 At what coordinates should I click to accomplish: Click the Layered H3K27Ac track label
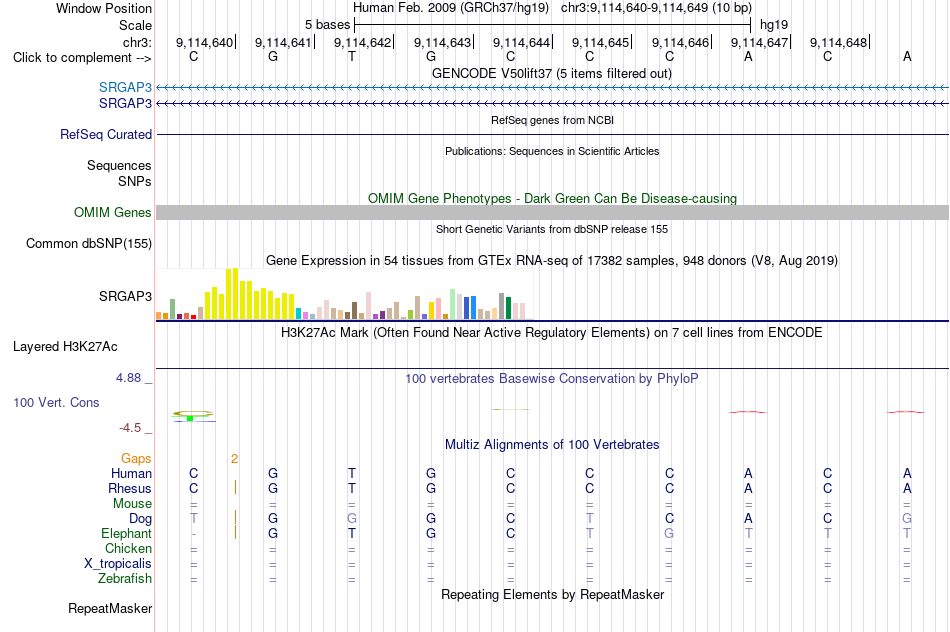(x=65, y=347)
